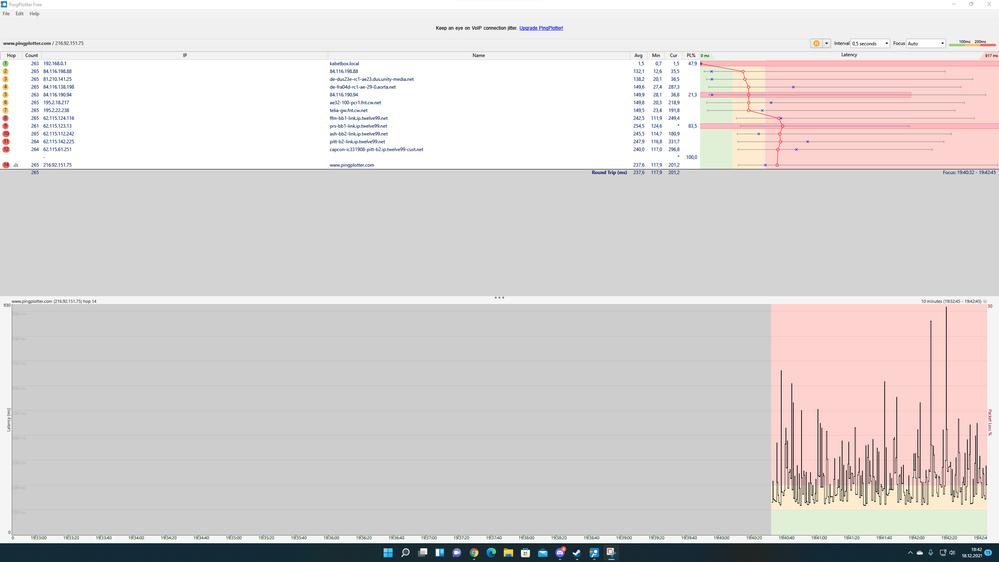Select IP address 81.210.141.25

(57, 79)
